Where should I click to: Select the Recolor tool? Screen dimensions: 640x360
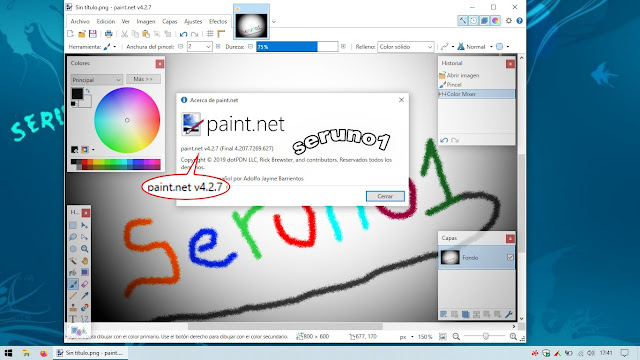(84, 307)
